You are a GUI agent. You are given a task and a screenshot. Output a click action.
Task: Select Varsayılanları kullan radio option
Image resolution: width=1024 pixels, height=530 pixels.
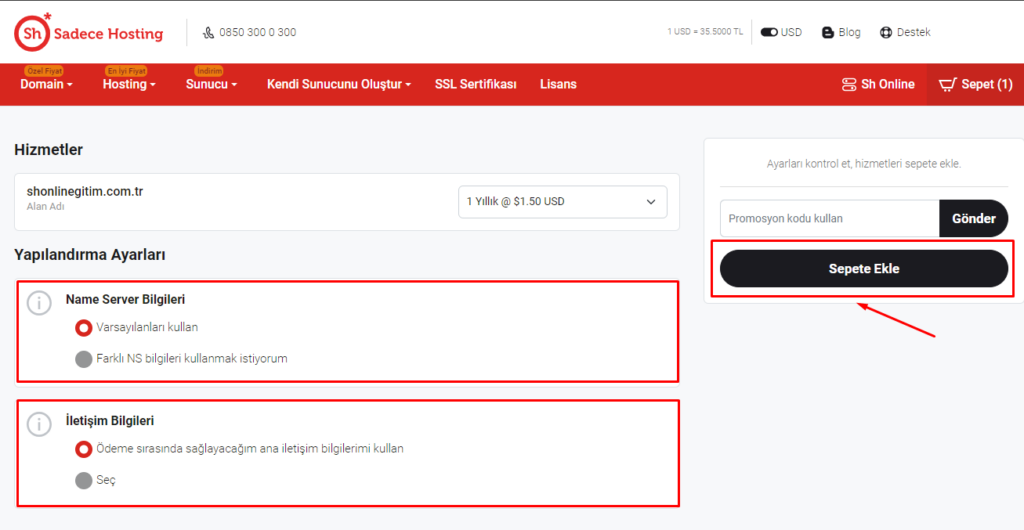84,327
